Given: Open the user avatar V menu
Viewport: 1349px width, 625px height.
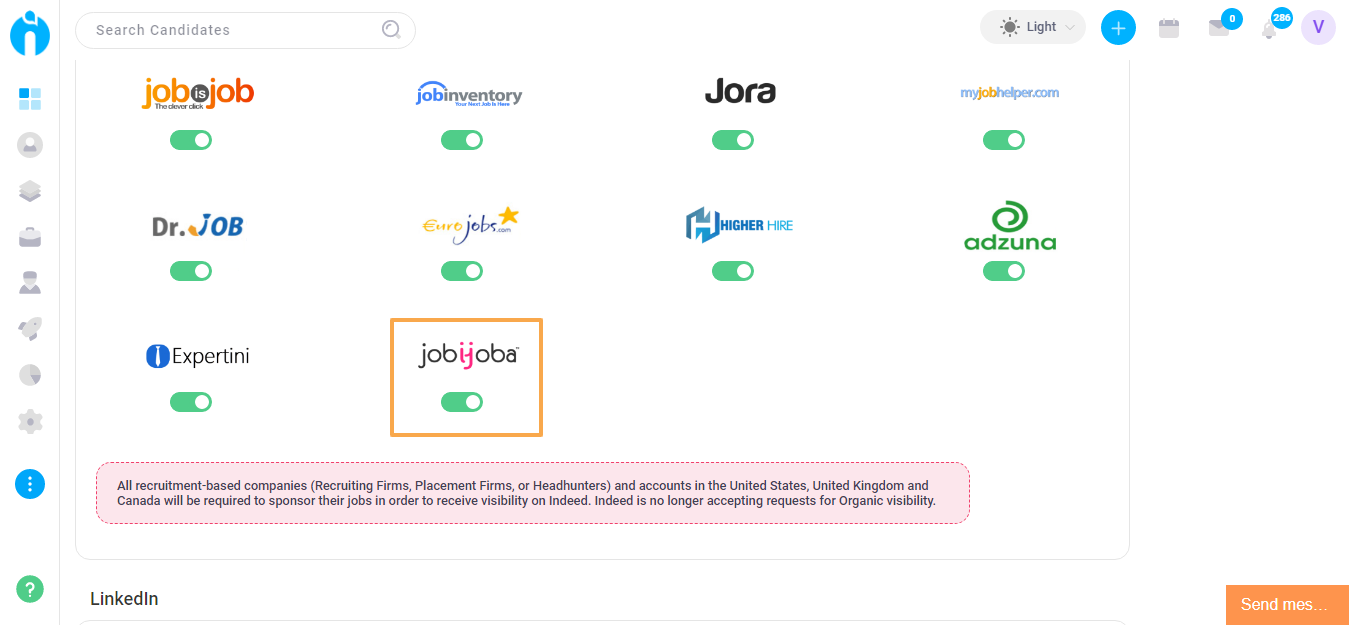Looking at the screenshot, I should [1318, 28].
